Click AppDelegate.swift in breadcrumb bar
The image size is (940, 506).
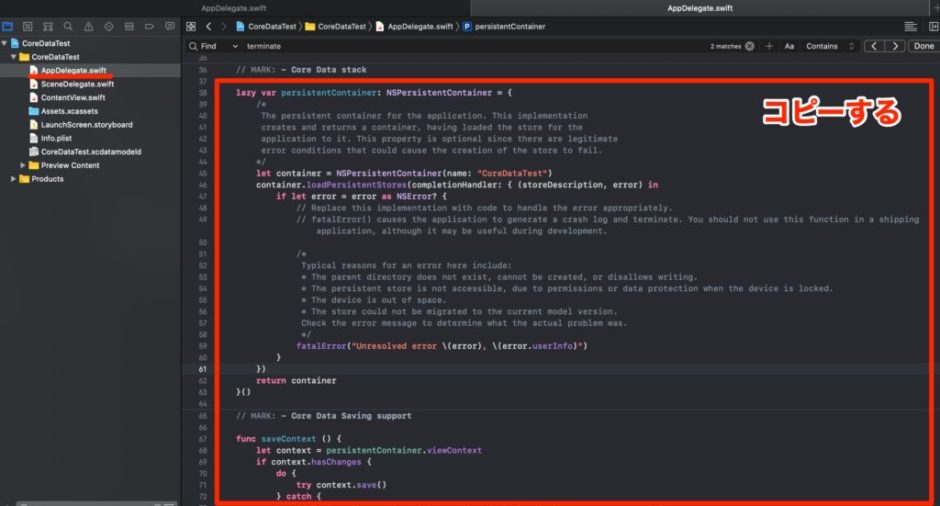pyautogui.click(x=414, y=26)
